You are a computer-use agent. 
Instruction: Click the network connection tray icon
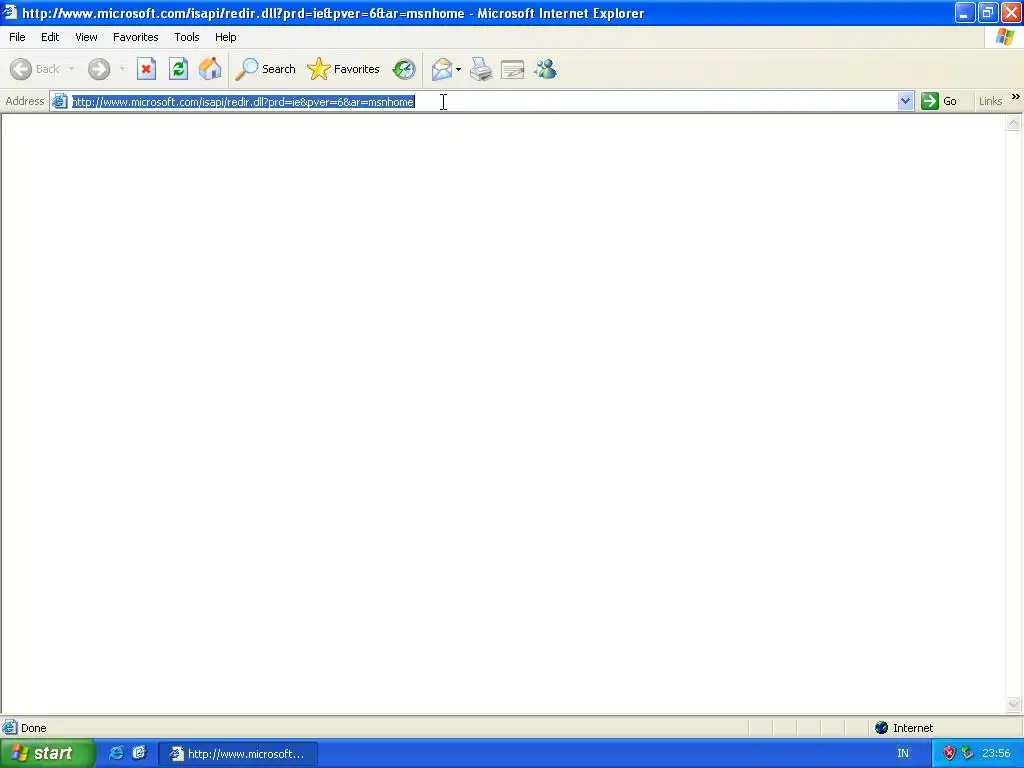point(967,753)
